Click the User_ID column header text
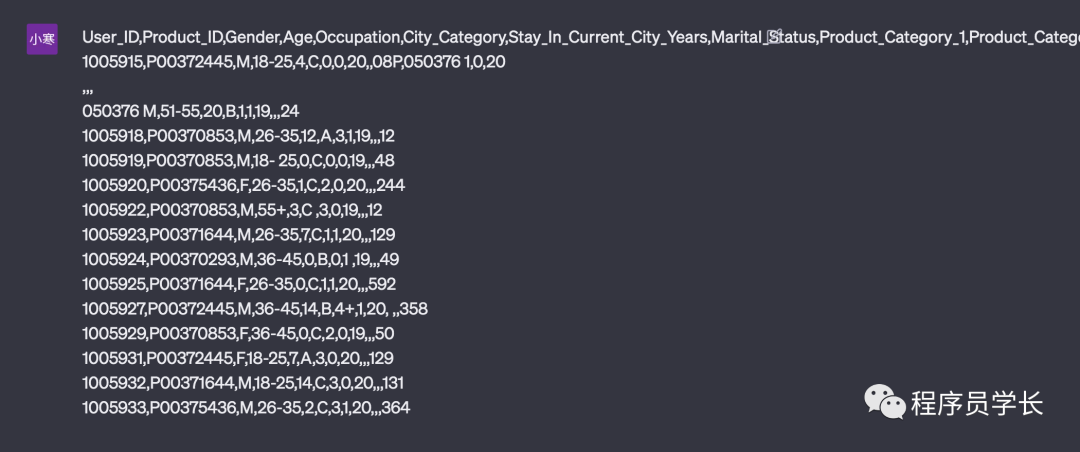This screenshot has width=1080, height=452. tap(111, 38)
